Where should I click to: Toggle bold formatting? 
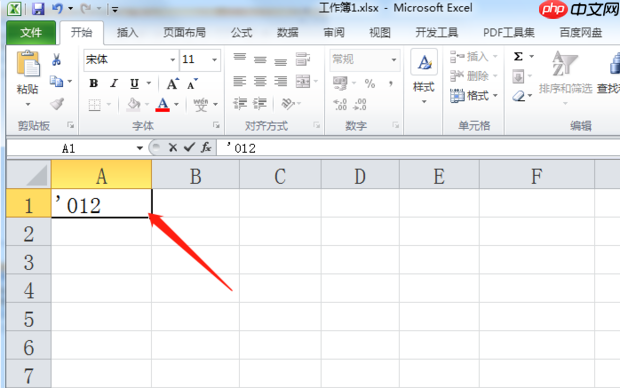point(94,83)
